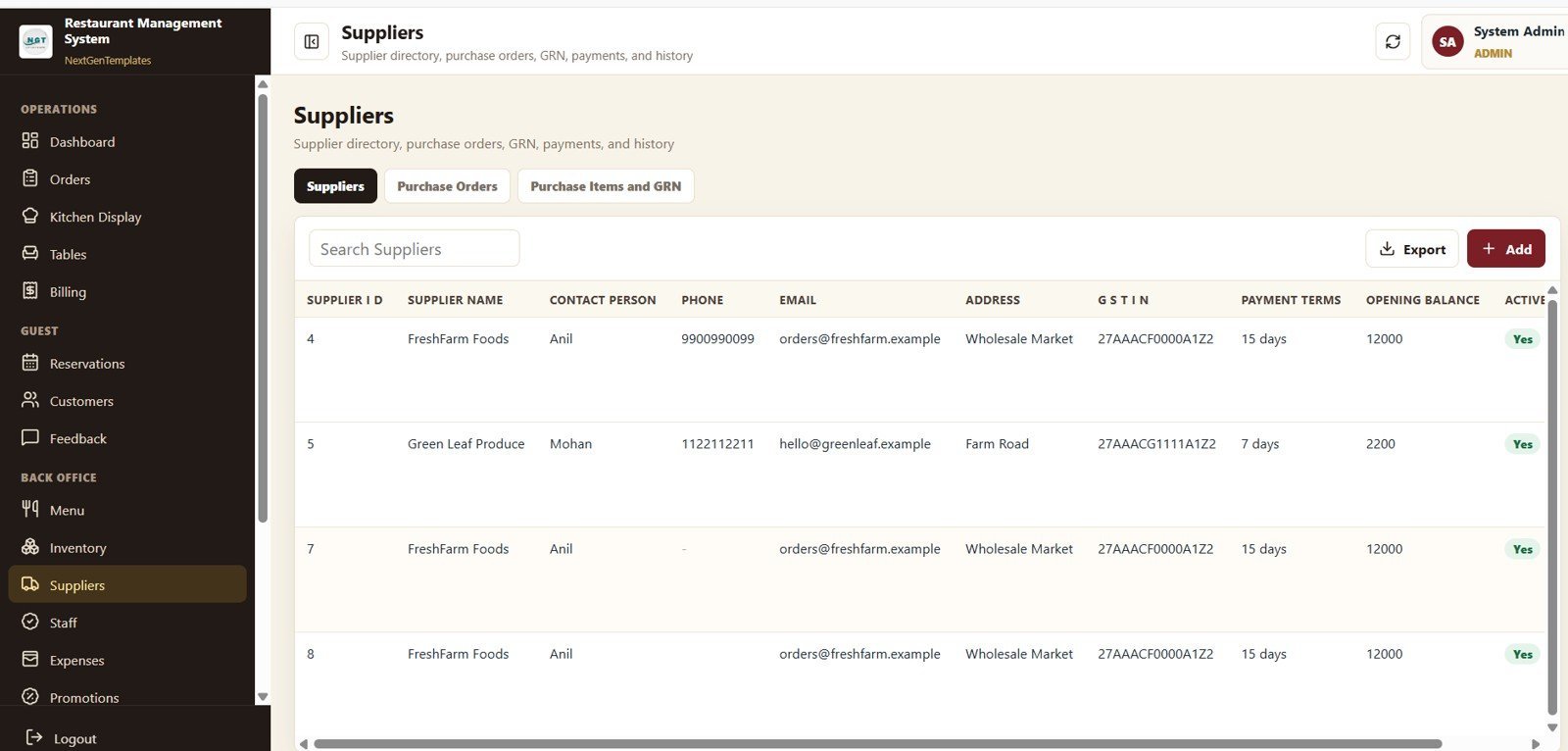Click the email hello@greenleaf.example
The image size is (1568, 751).
pyautogui.click(x=855, y=444)
